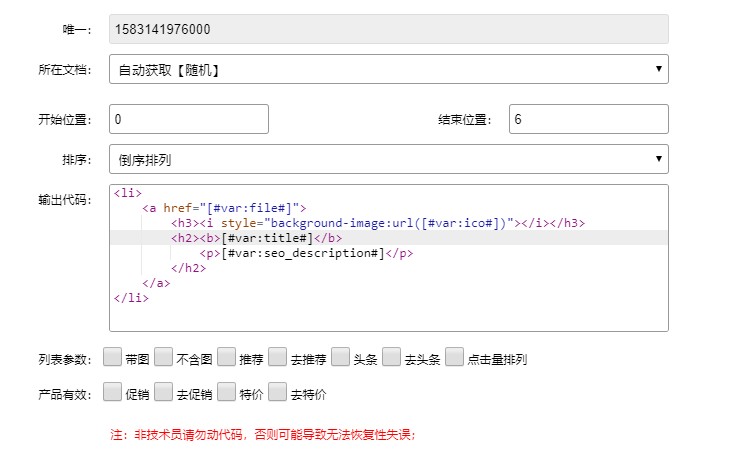Enable the 带图 checkbox
This screenshot has height=462, width=744.
112,357
